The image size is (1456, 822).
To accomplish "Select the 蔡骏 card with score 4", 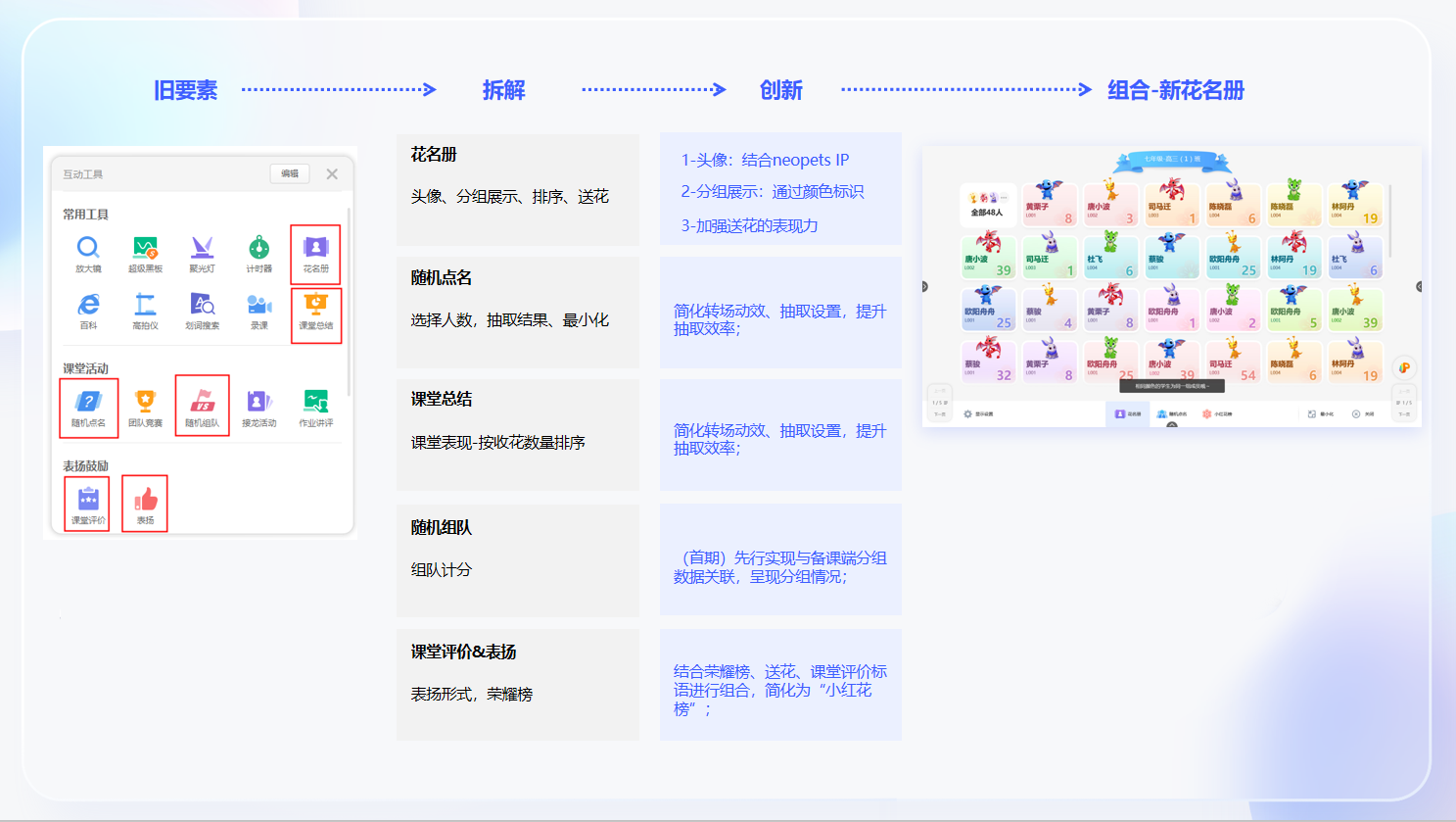I will [x=1050, y=310].
